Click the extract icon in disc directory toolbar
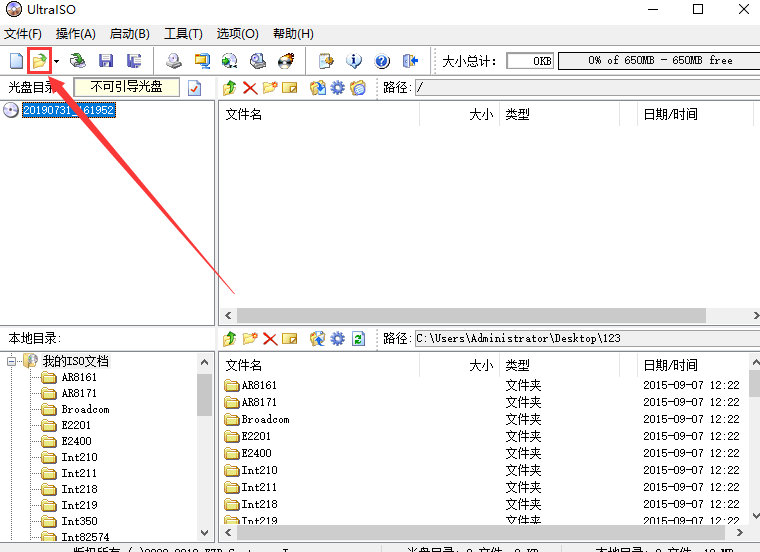Image resolution: width=760 pixels, height=552 pixels. (317, 88)
